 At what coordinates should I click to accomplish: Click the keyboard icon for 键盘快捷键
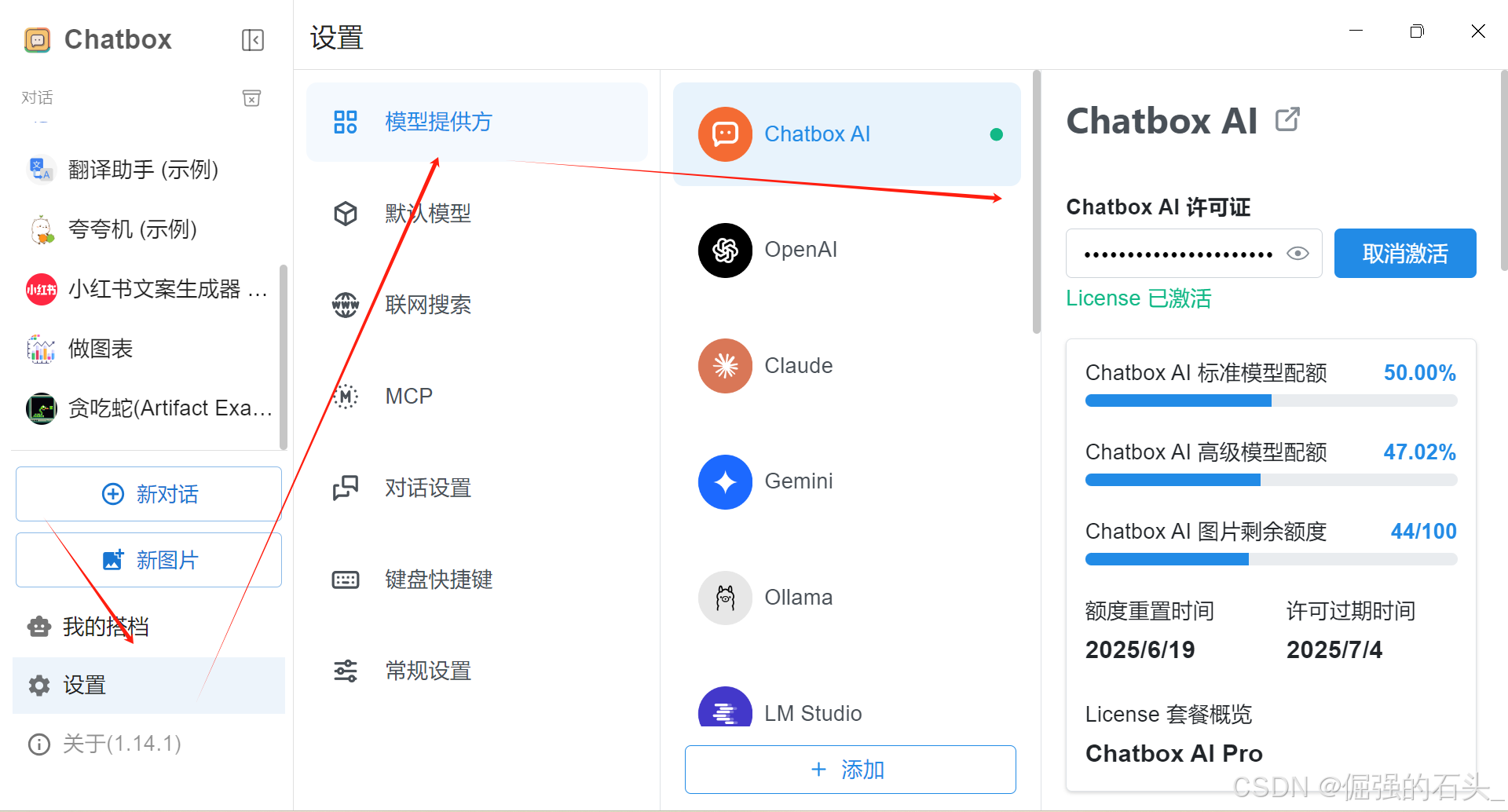click(346, 580)
